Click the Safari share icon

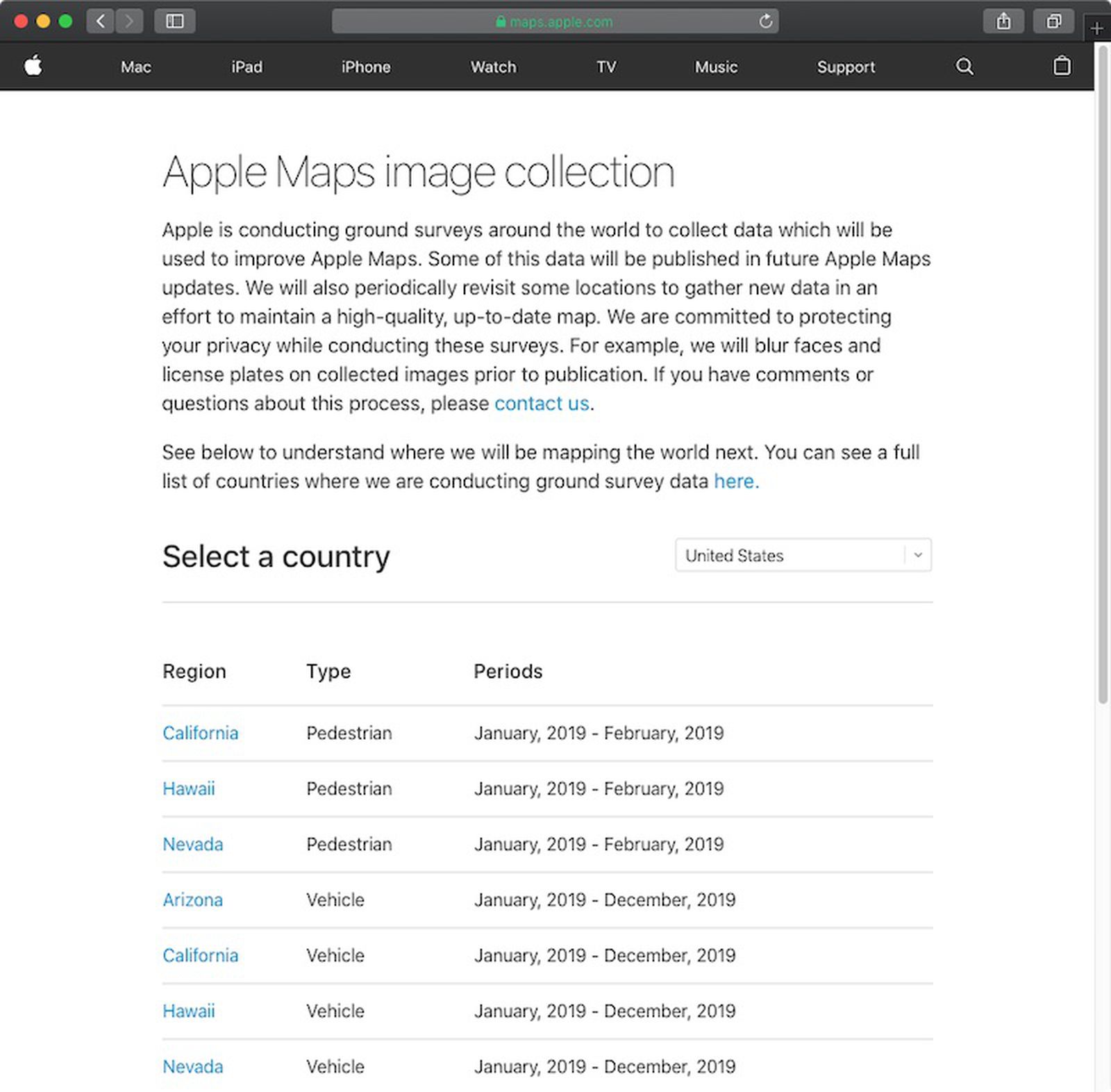[x=1003, y=21]
